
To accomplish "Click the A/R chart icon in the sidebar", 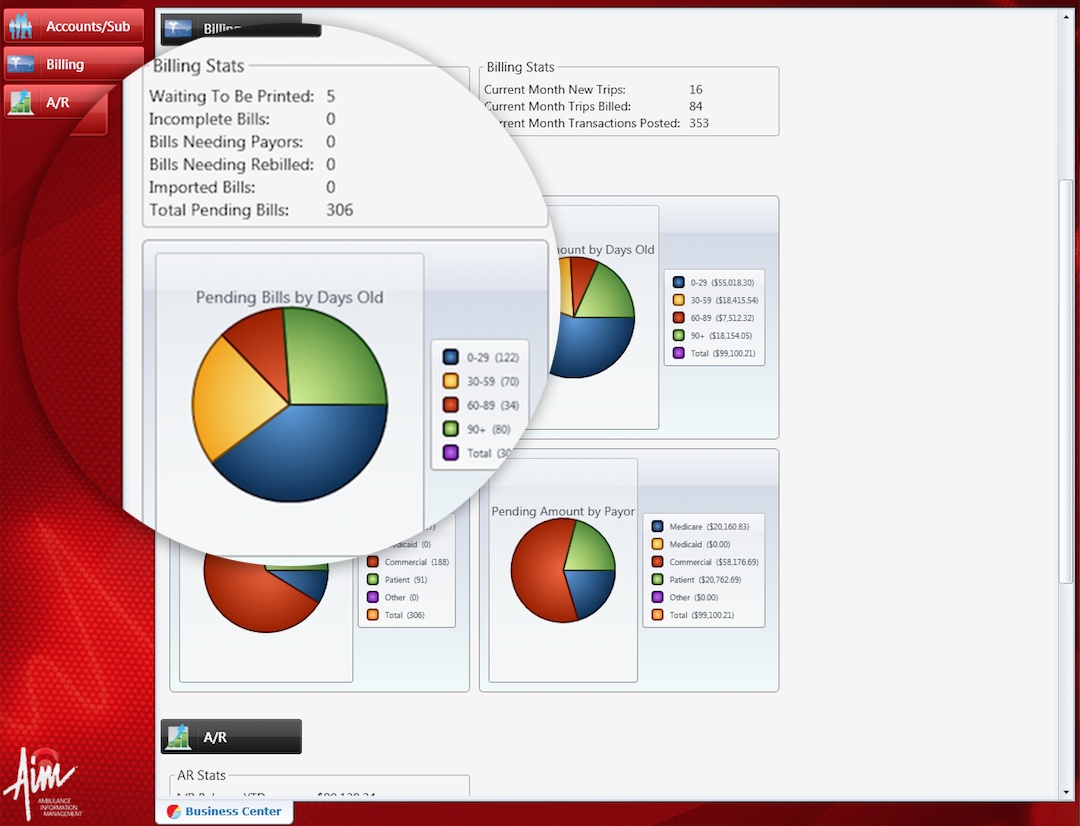I will pyautogui.click(x=20, y=101).
